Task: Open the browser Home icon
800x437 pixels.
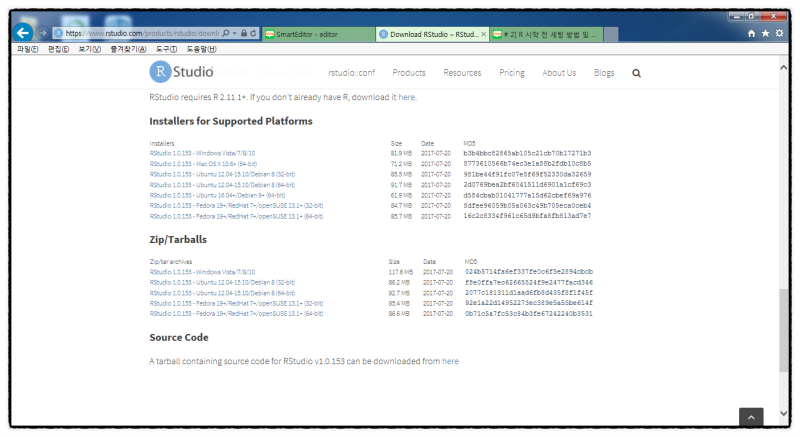Action: pyautogui.click(x=752, y=33)
